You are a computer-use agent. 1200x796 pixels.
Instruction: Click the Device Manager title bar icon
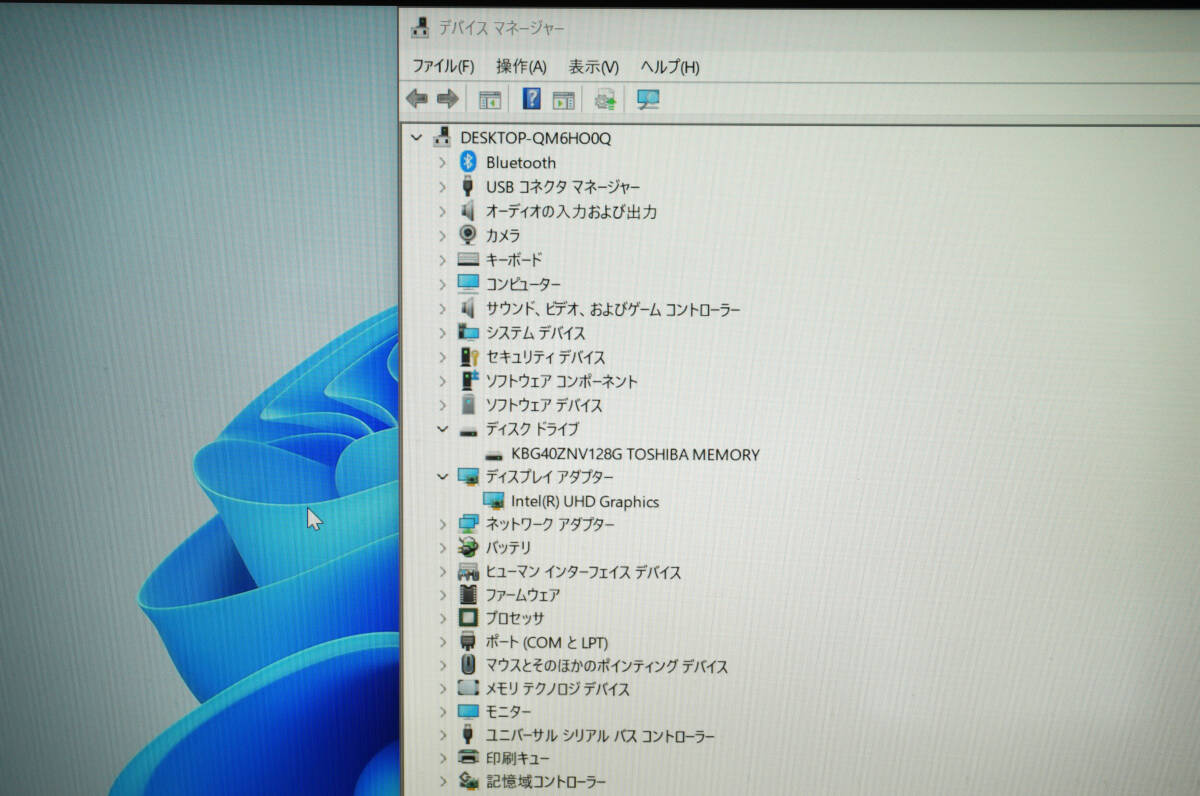coord(421,28)
